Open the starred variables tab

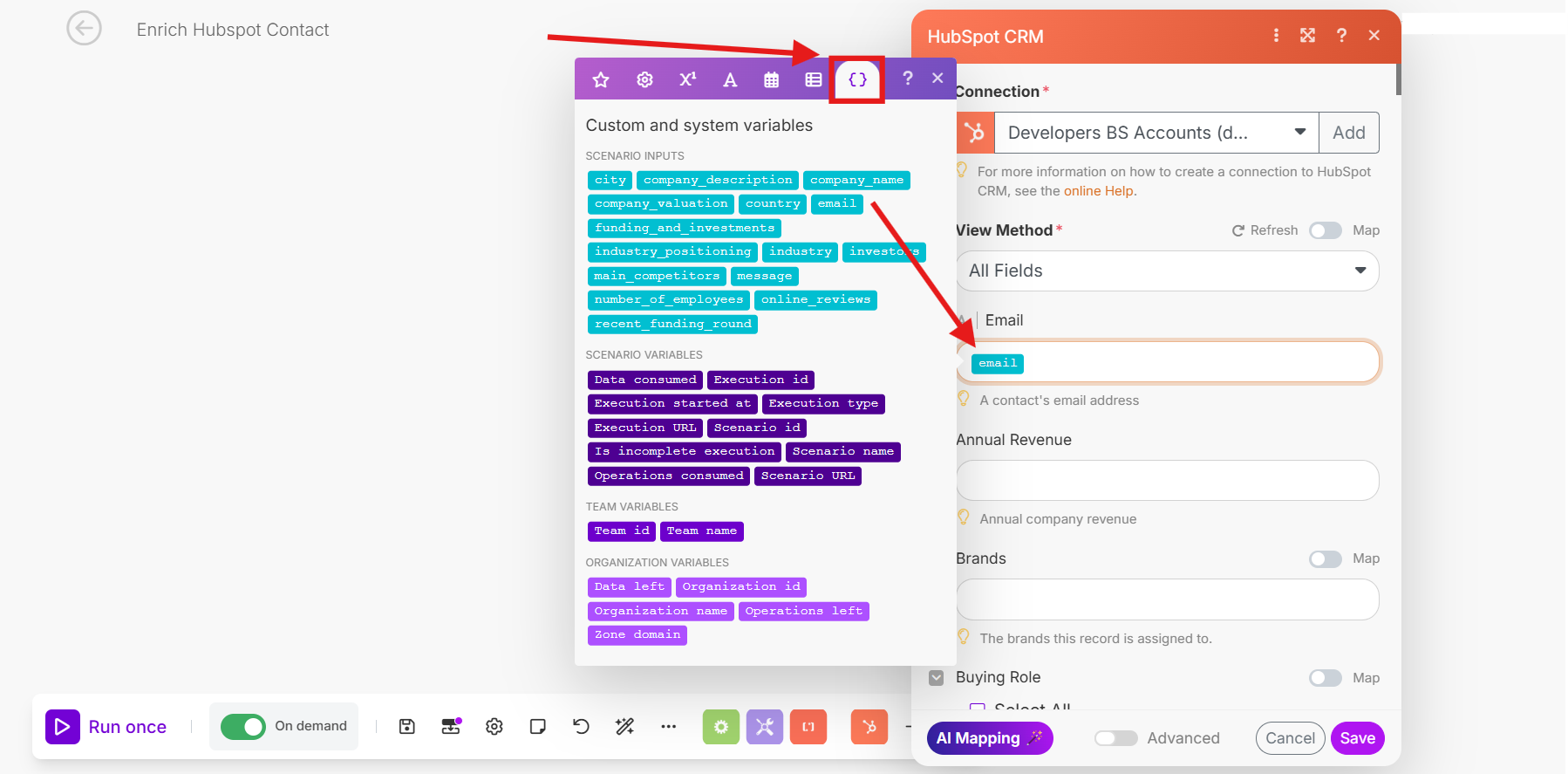(601, 80)
